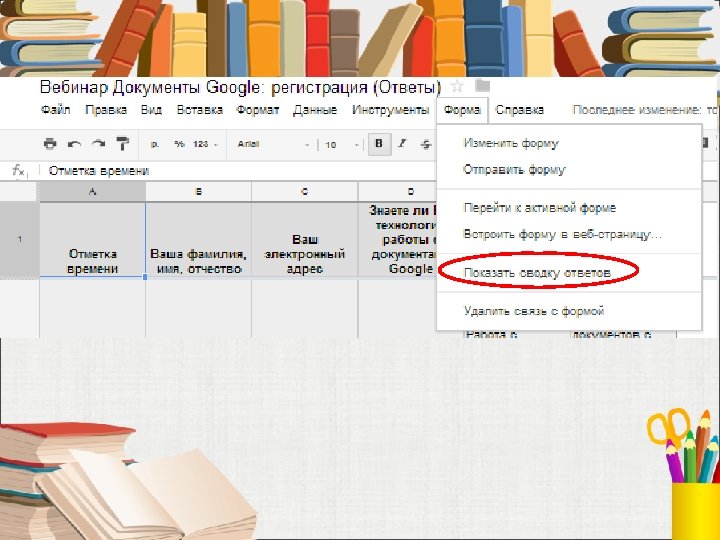Open the Вставка menu
This screenshot has height=540, width=720.
click(200, 110)
